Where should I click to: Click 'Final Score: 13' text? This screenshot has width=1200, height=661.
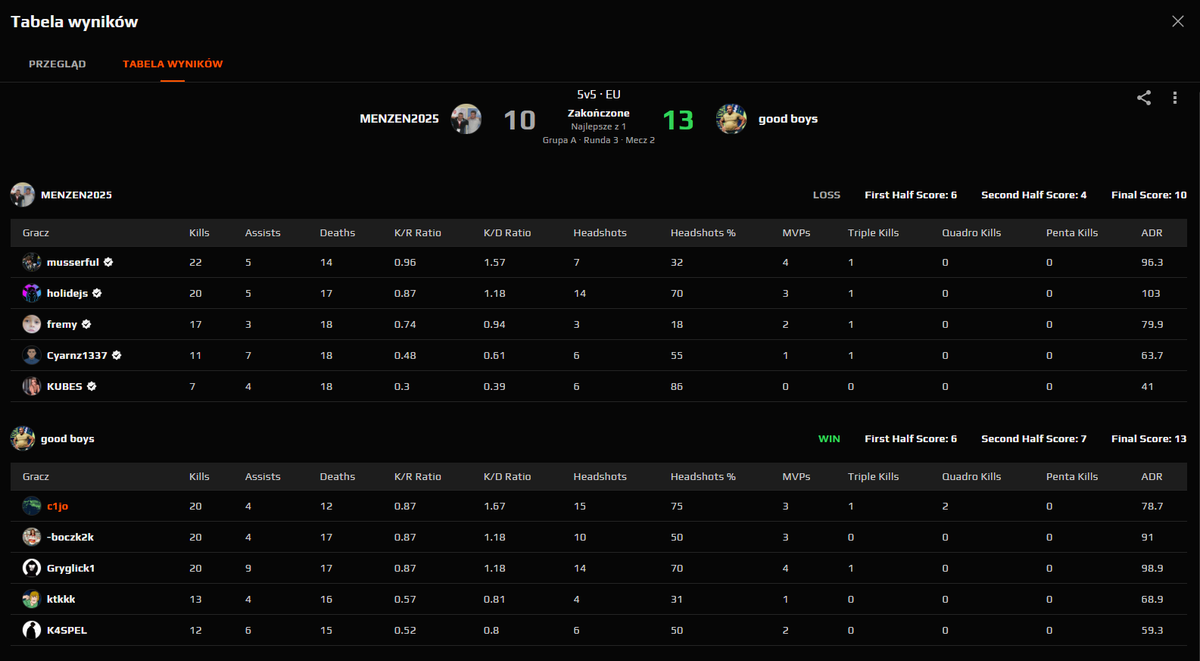pyautogui.click(x=1149, y=439)
